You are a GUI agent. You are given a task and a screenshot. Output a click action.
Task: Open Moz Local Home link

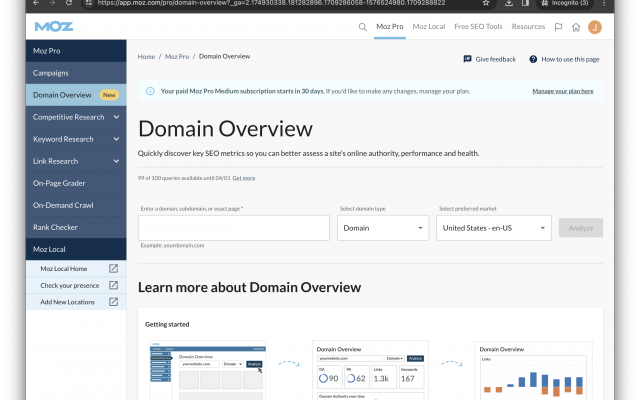[64, 269]
